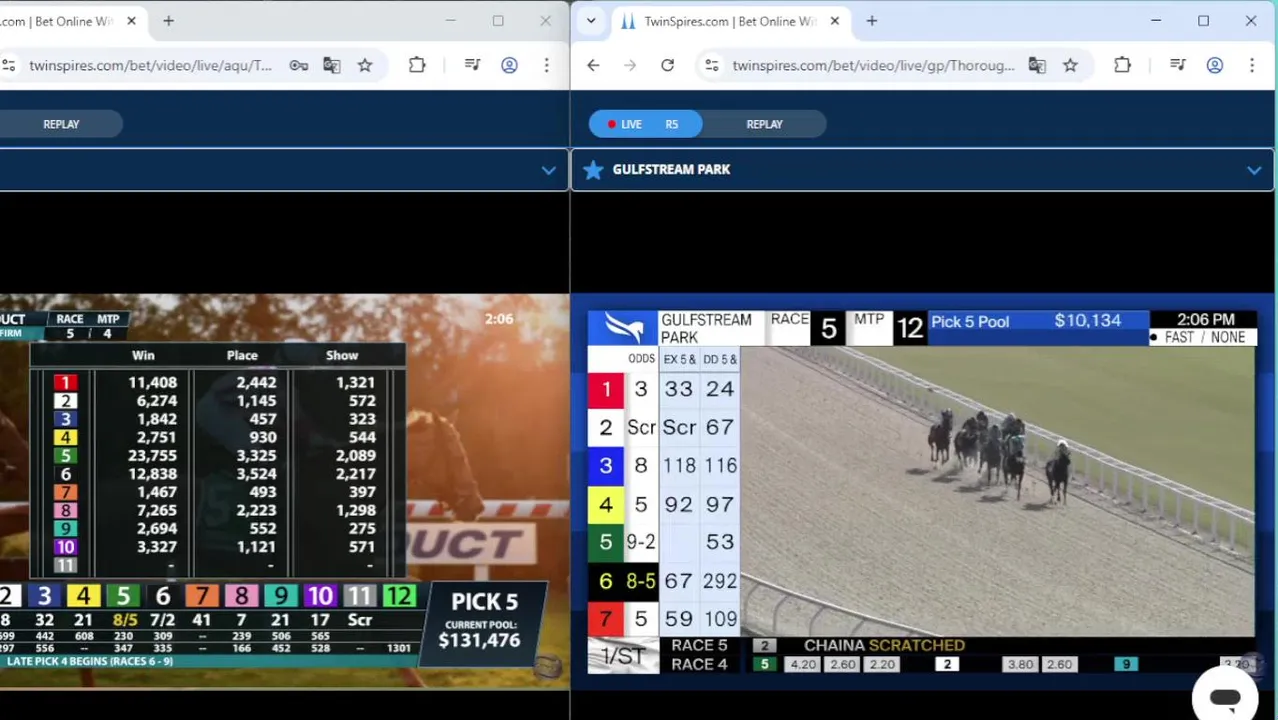Select the TwinSpires.com tab in right window

[x=731, y=20]
